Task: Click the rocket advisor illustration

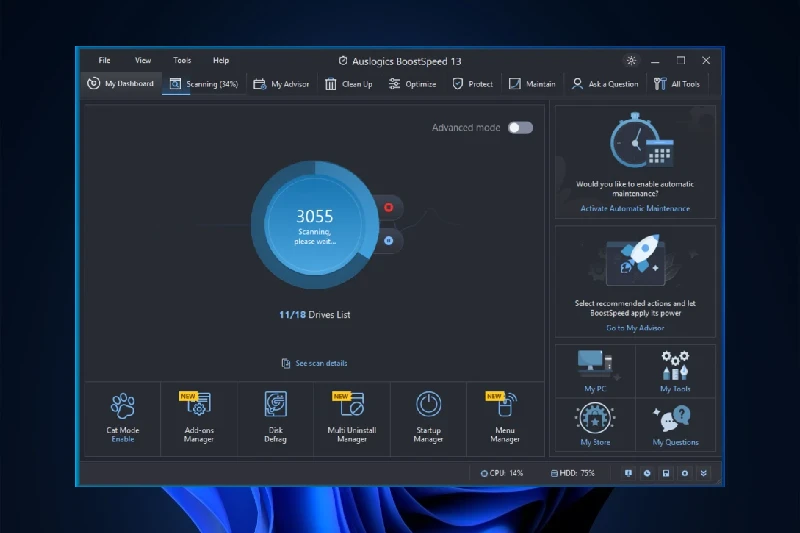Action: 636,260
